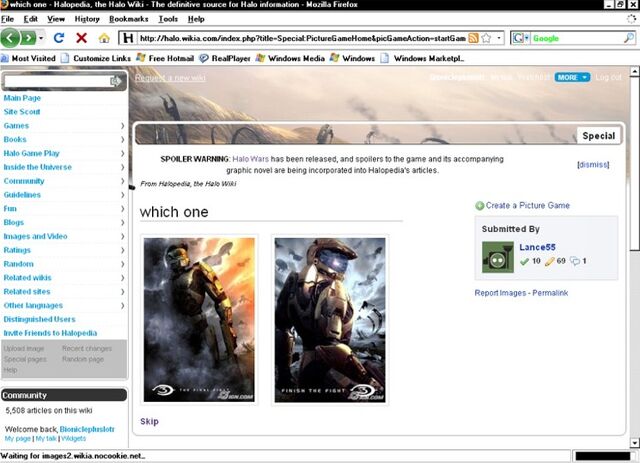
Task: Open the Distinguished Users link
Action: (x=39, y=319)
